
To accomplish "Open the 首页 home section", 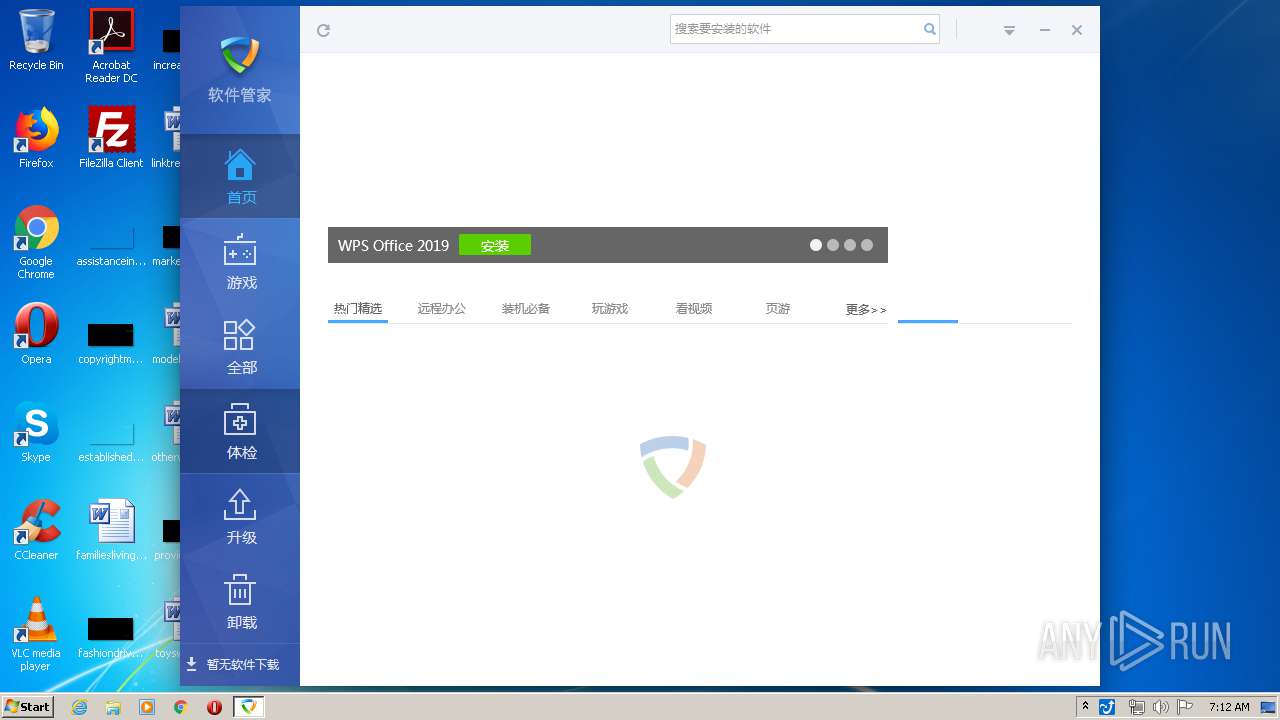I will click(240, 177).
